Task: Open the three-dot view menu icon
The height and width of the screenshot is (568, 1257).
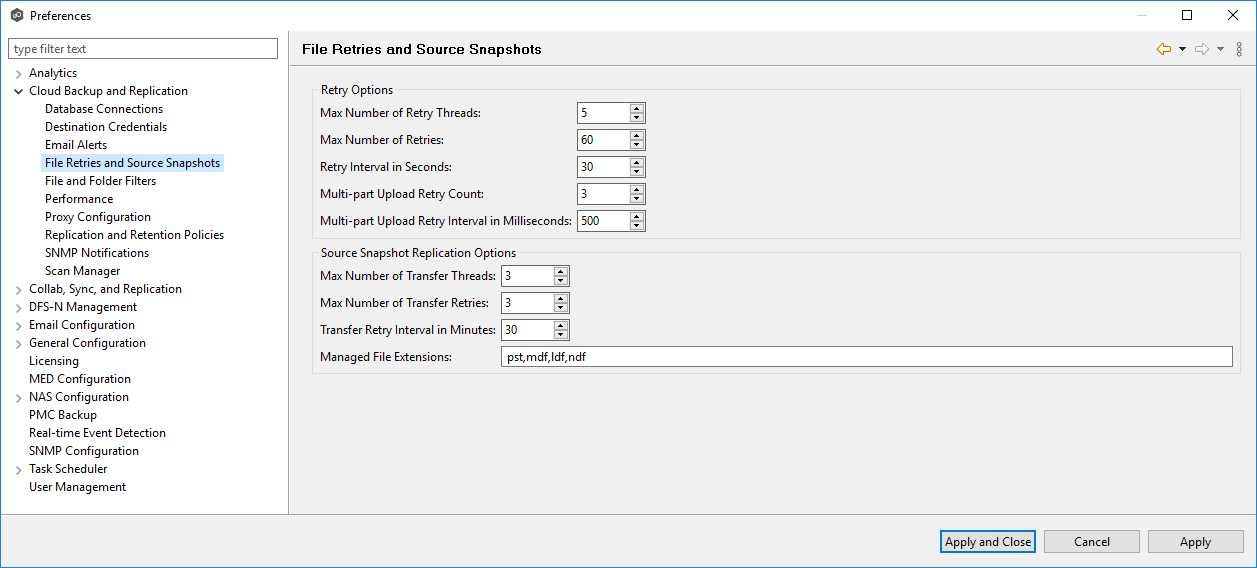Action: pos(1239,49)
